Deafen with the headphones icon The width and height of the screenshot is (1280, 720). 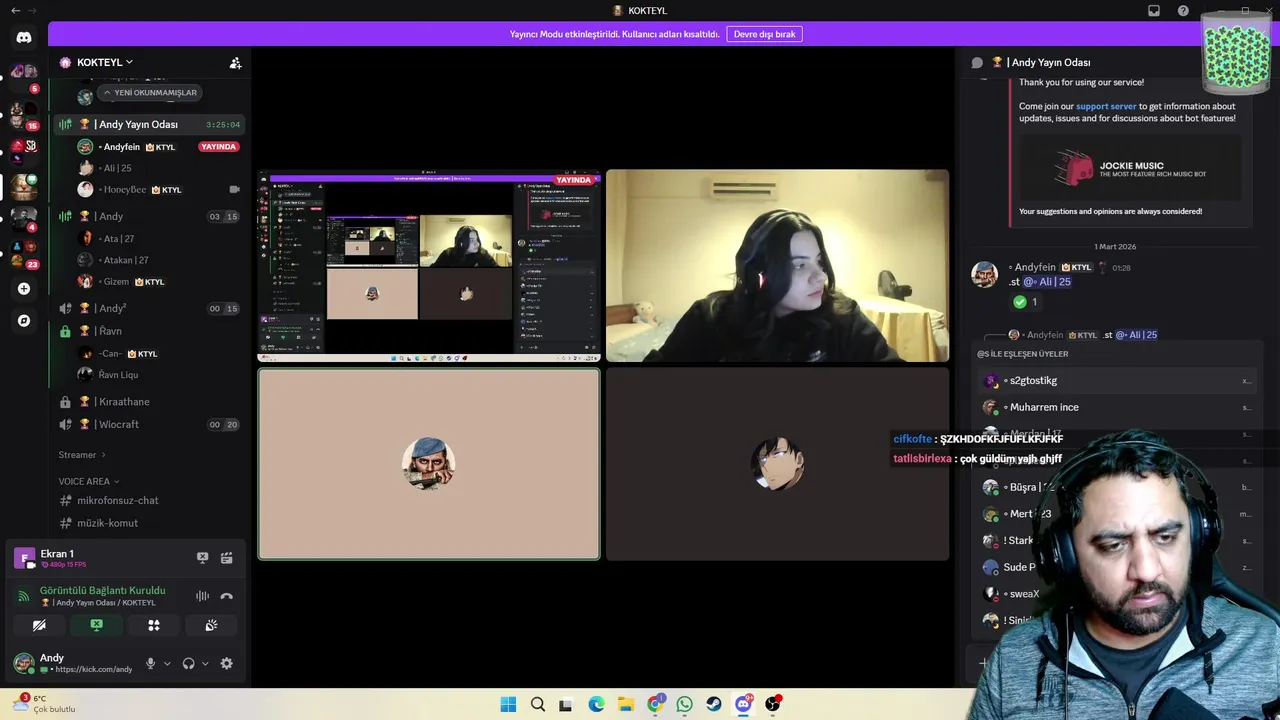188,663
